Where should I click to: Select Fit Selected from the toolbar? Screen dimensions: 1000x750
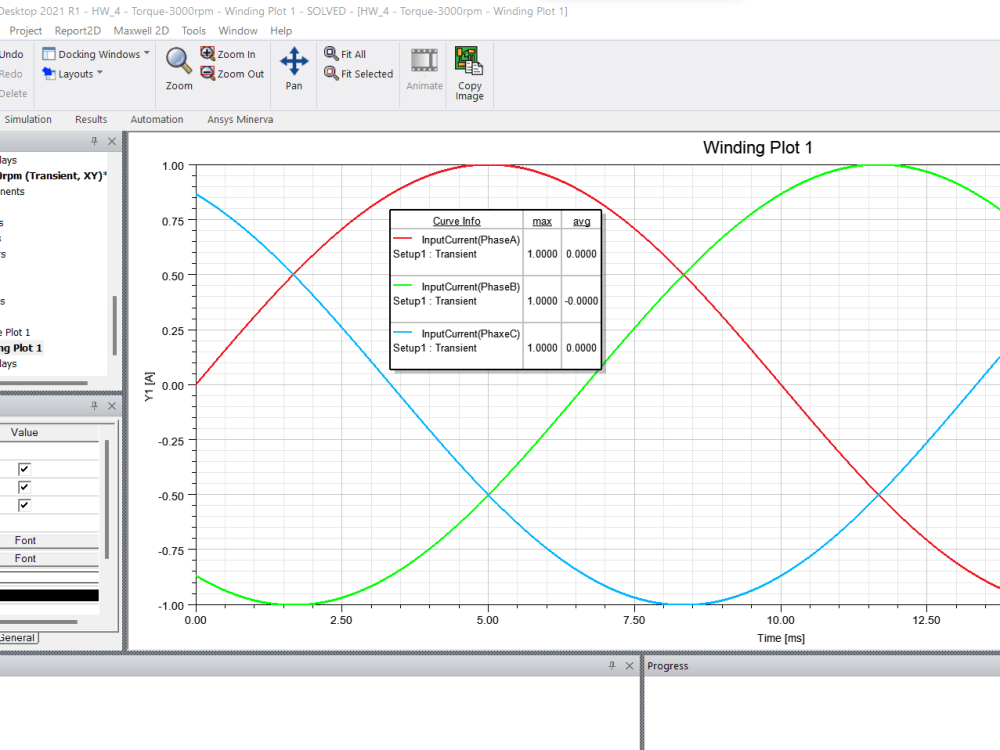[x=358, y=73]
